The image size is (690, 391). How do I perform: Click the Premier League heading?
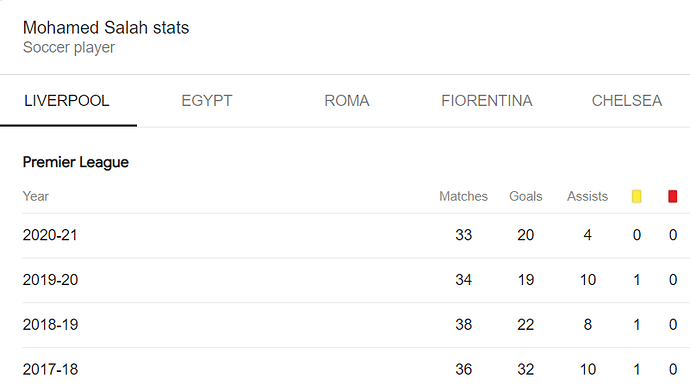point(76,162)
